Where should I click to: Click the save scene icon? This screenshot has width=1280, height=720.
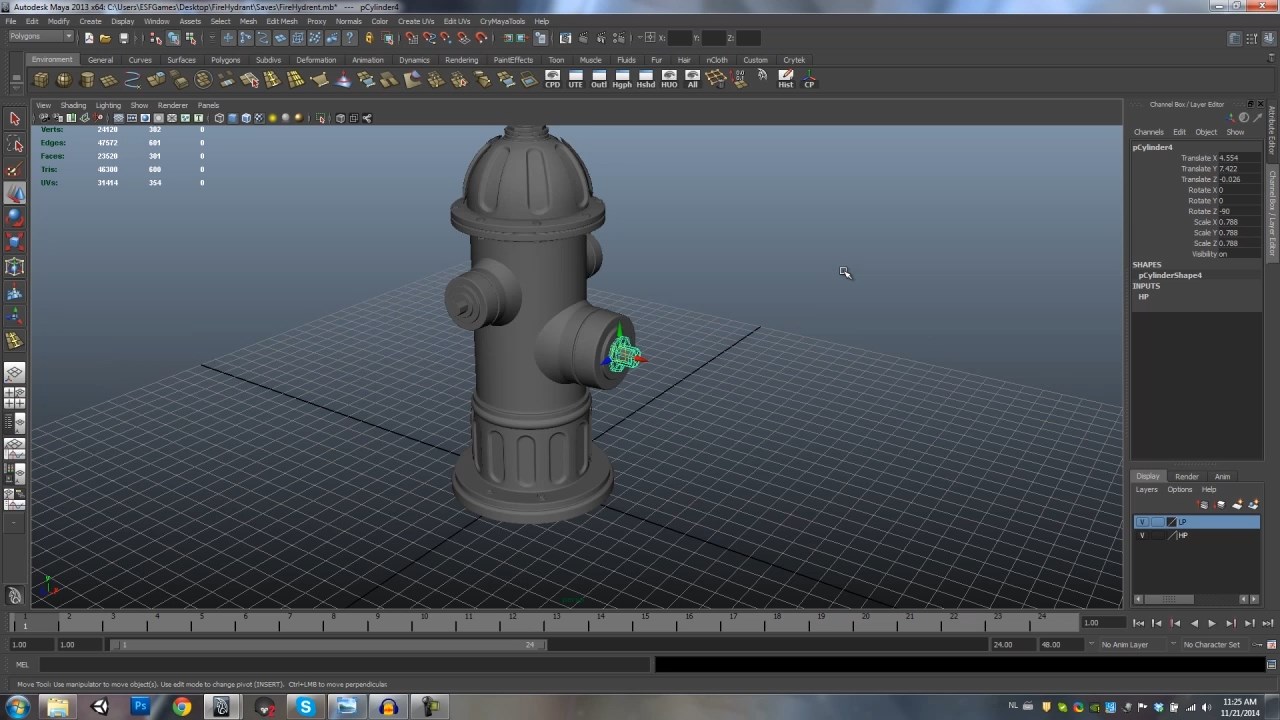coord(124,38)
